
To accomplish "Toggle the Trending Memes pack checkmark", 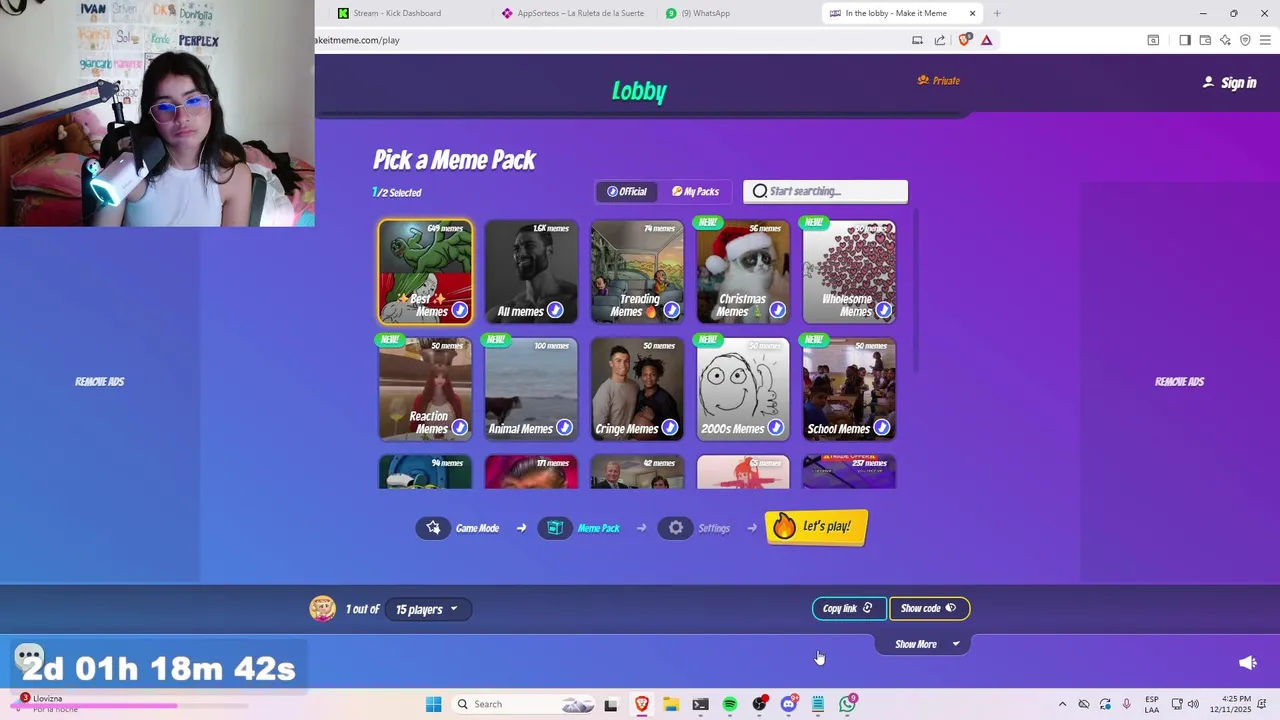I will [671, 311].
